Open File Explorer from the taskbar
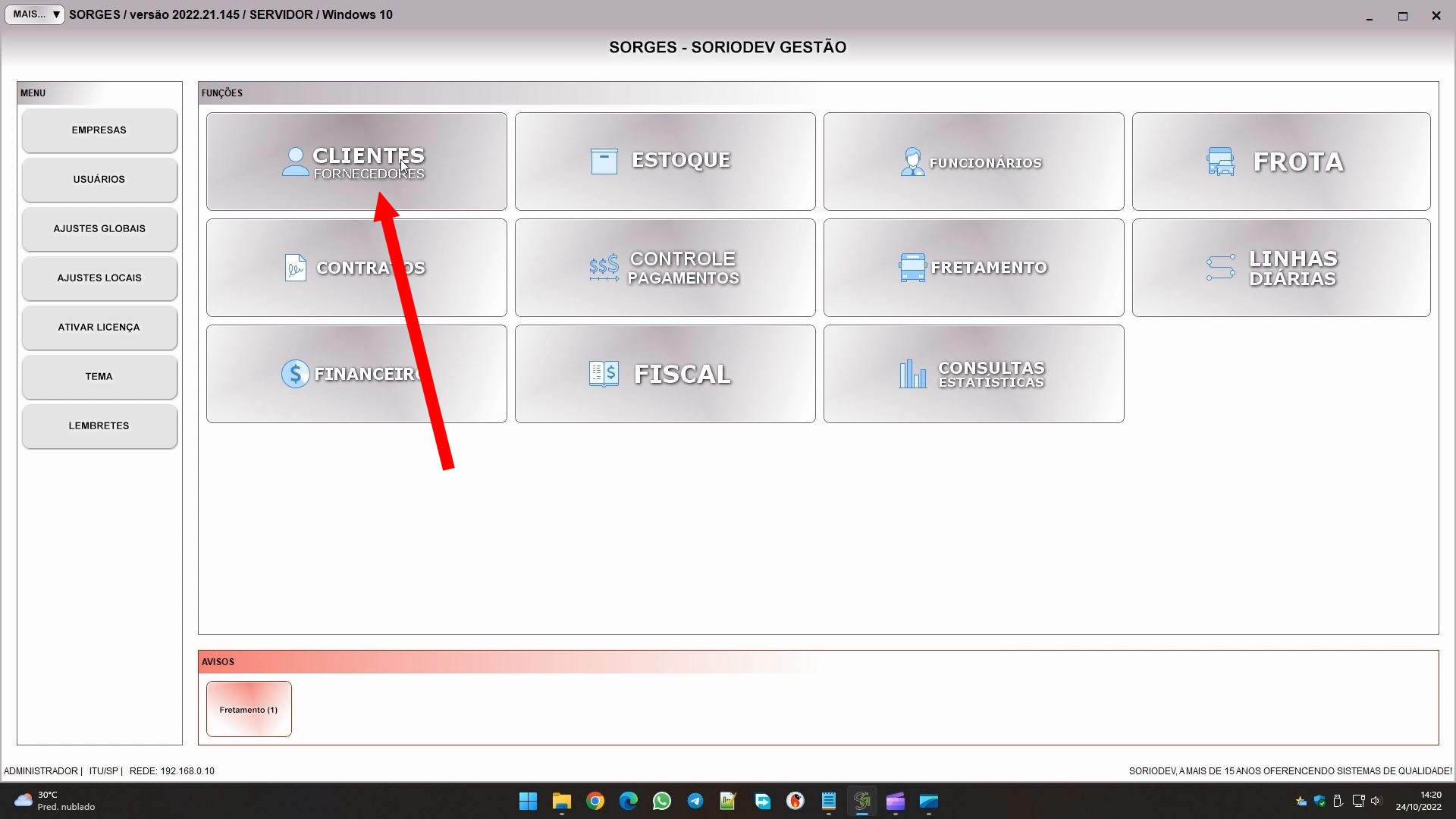This screenshot has width=1456, height=819. [x=561, y=801]
